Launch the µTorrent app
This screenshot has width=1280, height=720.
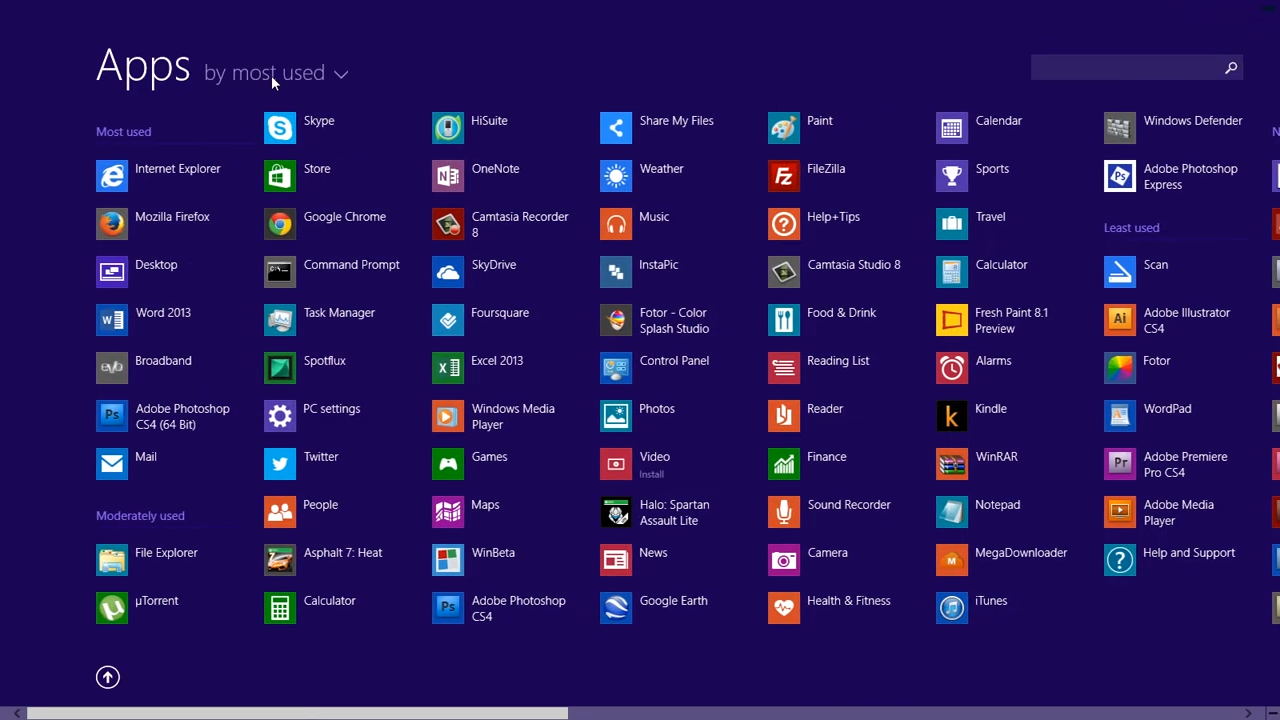[112, 608]
